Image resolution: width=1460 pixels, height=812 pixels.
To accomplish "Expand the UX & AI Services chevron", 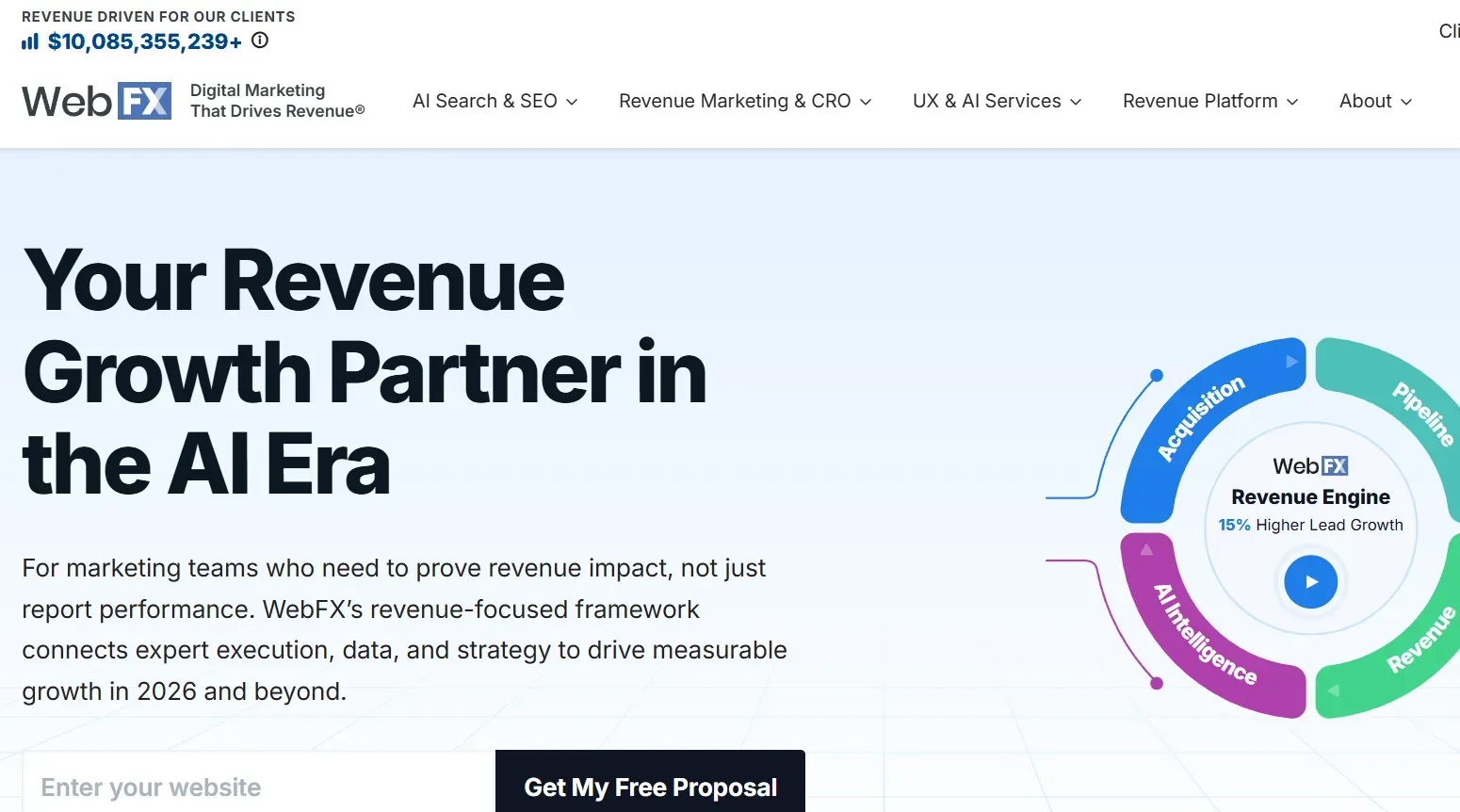I will pyautogui.click(x=1076, y=102).
